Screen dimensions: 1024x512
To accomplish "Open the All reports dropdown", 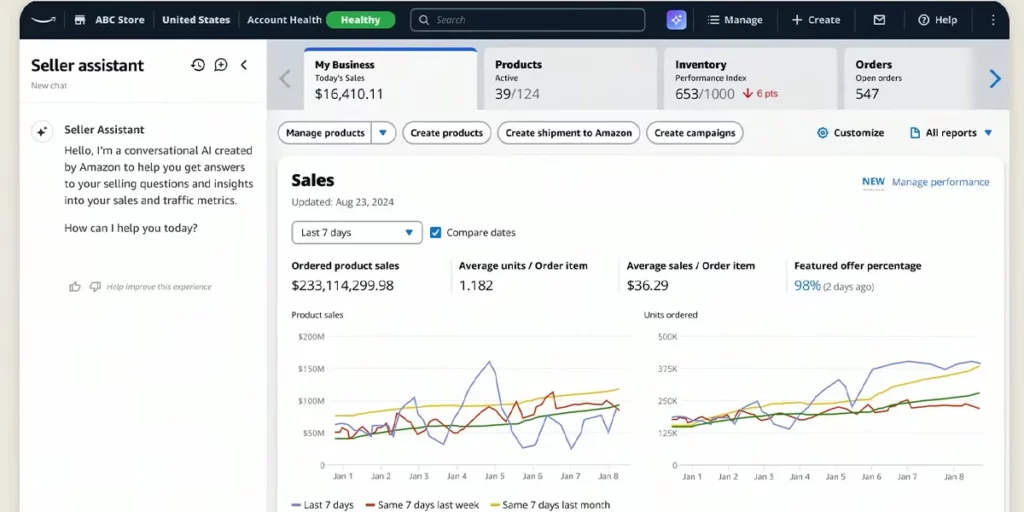I will [x=951, y=133].
